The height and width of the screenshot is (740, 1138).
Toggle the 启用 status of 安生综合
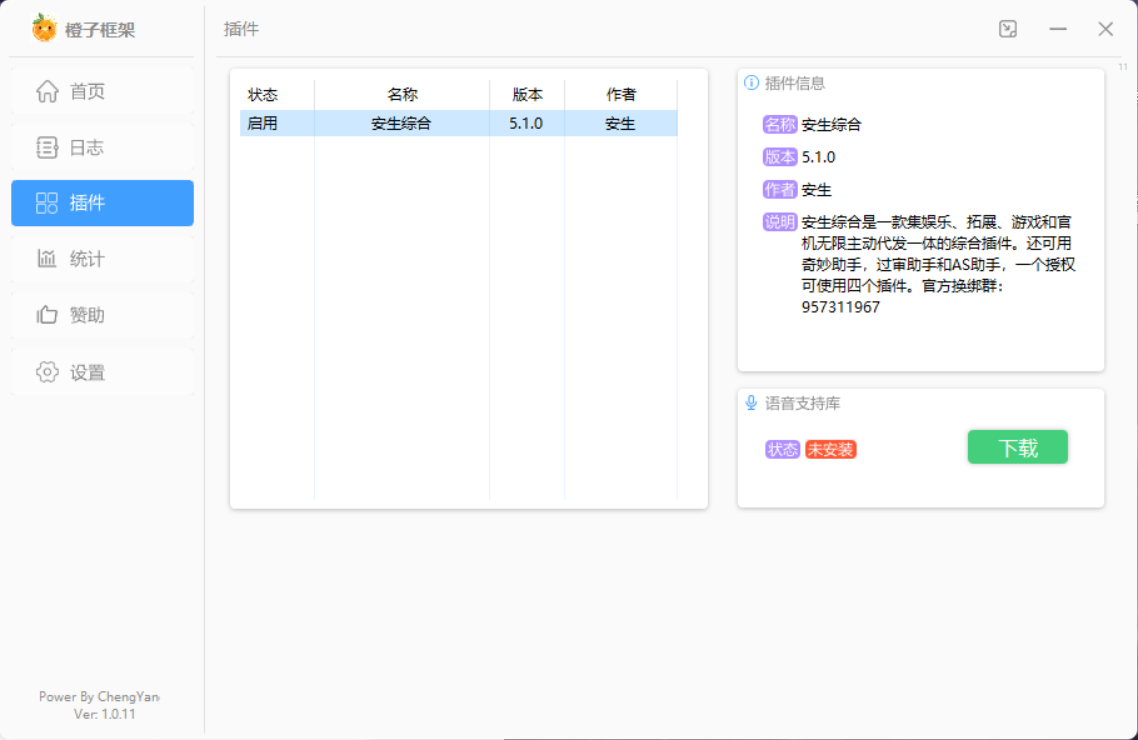coord(263,122)
